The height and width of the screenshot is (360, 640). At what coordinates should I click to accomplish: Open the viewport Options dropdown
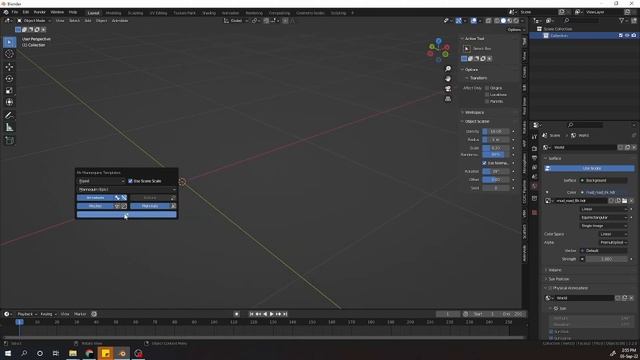(x=515, y=29)
